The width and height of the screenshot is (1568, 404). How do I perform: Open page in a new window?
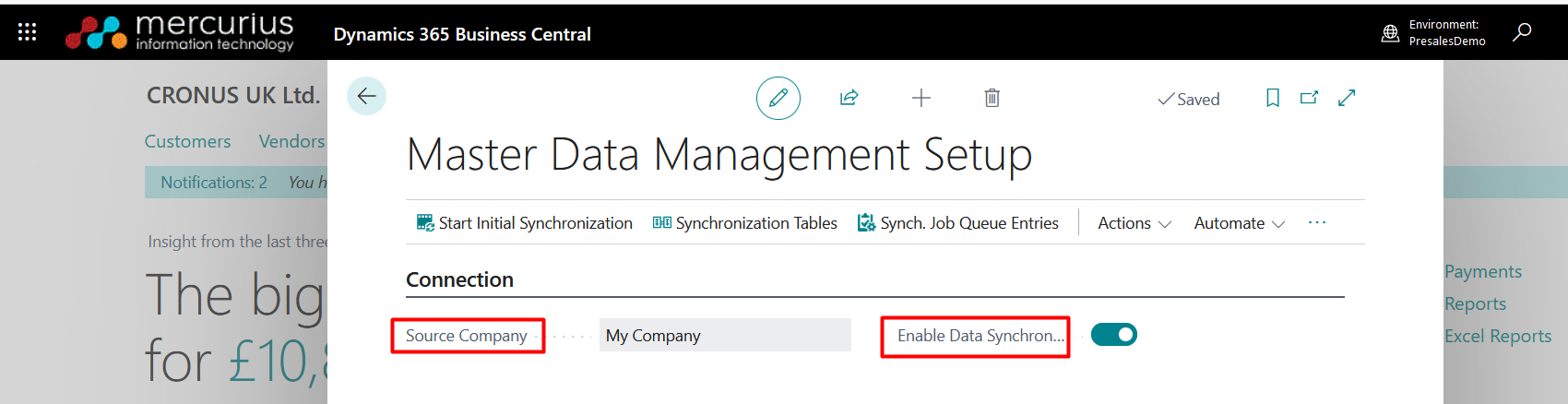1309,98
